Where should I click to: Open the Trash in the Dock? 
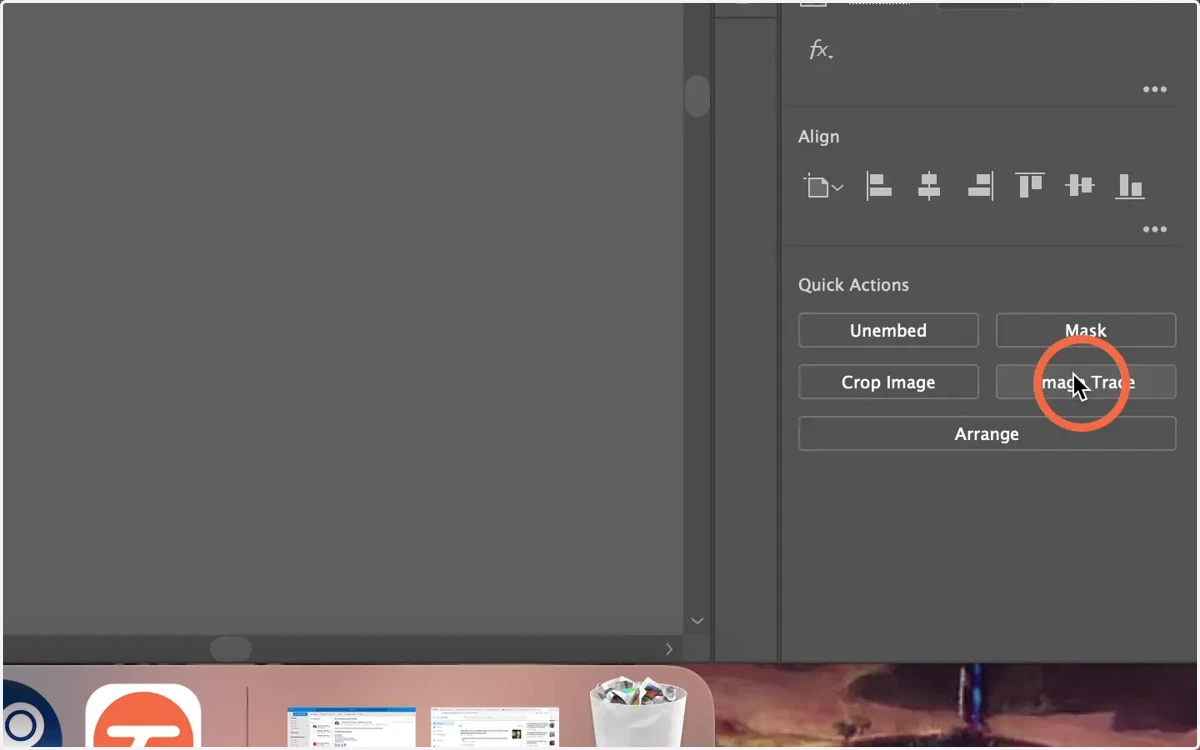[x=636, y=712]
